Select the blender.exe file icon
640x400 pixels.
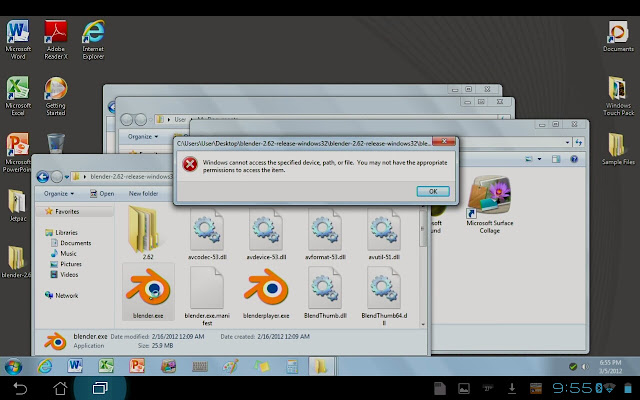pyautogui.click(x=148, y=289)
